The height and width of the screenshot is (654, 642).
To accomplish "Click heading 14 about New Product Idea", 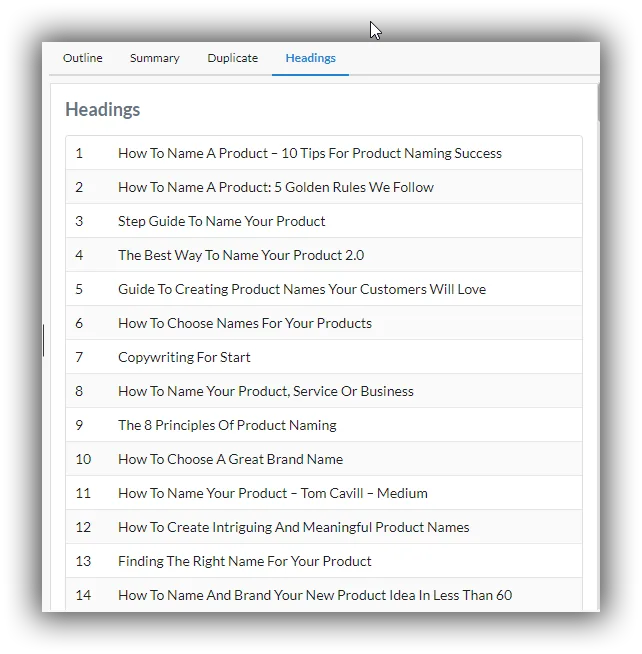I will tap(324, 595).
